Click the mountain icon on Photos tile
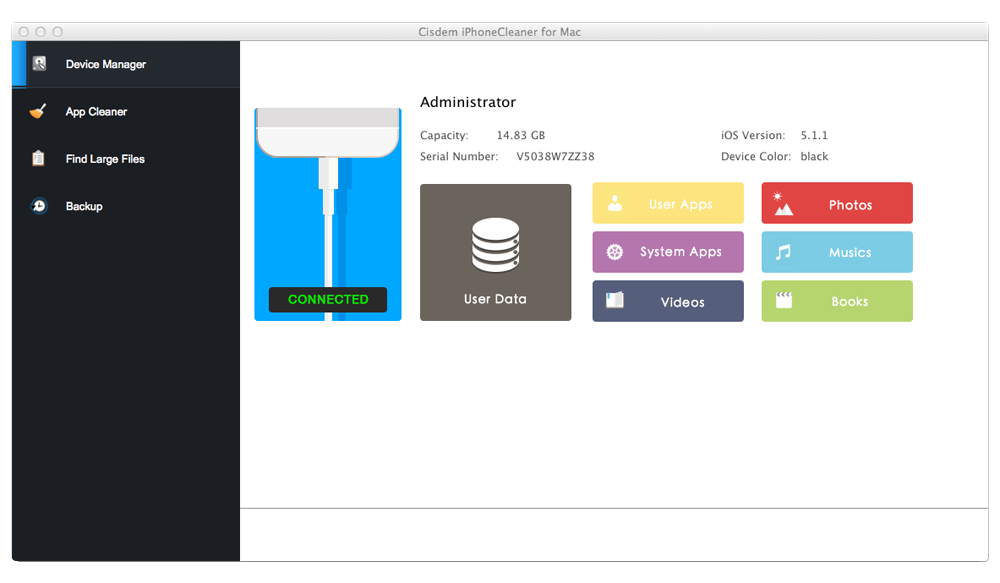The height and width of the screenshot is (583, 1000). click(783, 203)
